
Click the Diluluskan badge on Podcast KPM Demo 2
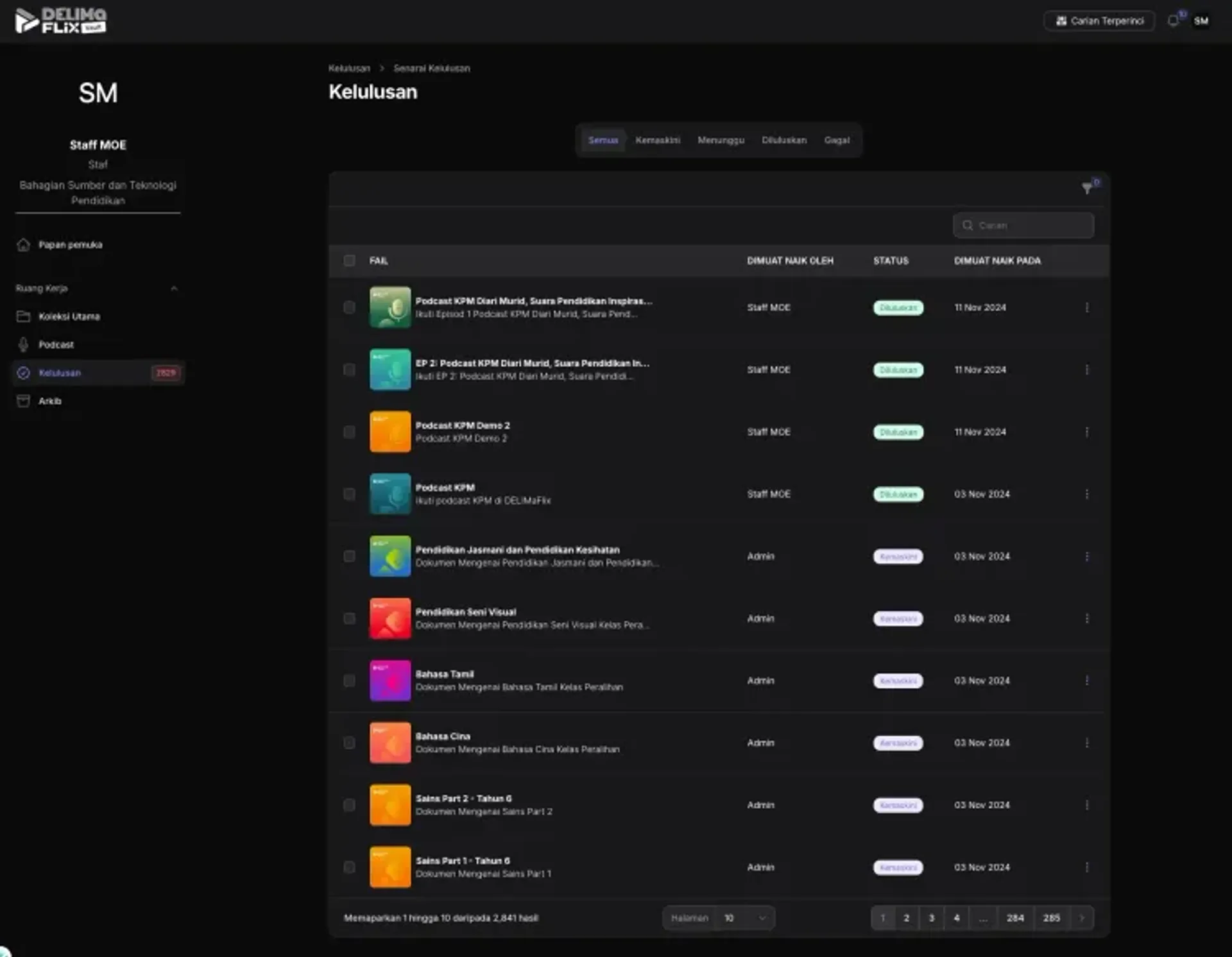pyautogui.click(x=898, y=432)
